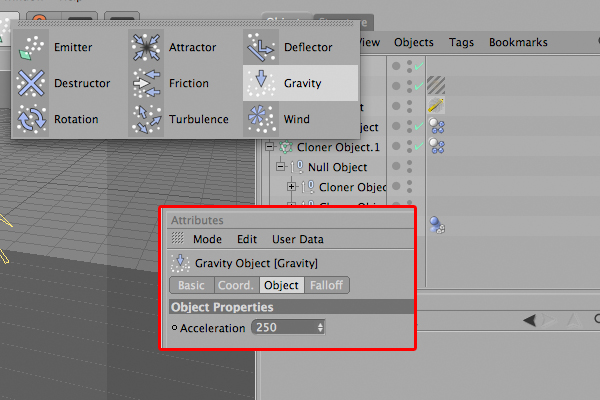The width and height of the screenshot is (600, 400).
Task: Switch to the Coord. tab
Action: click(x=236, y=285)
